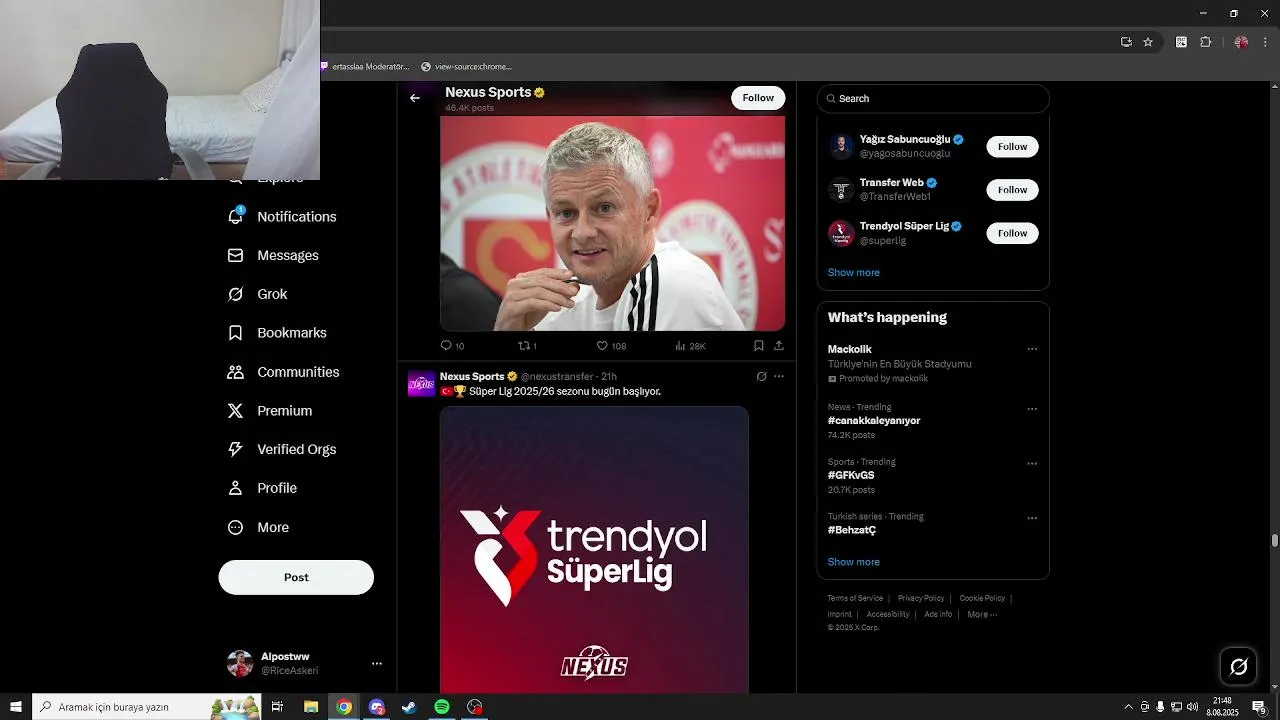Screen dimensions: 1280x720
Task: Open options for #canakkaleyanıyor trend
Action: click(1032, 409)
